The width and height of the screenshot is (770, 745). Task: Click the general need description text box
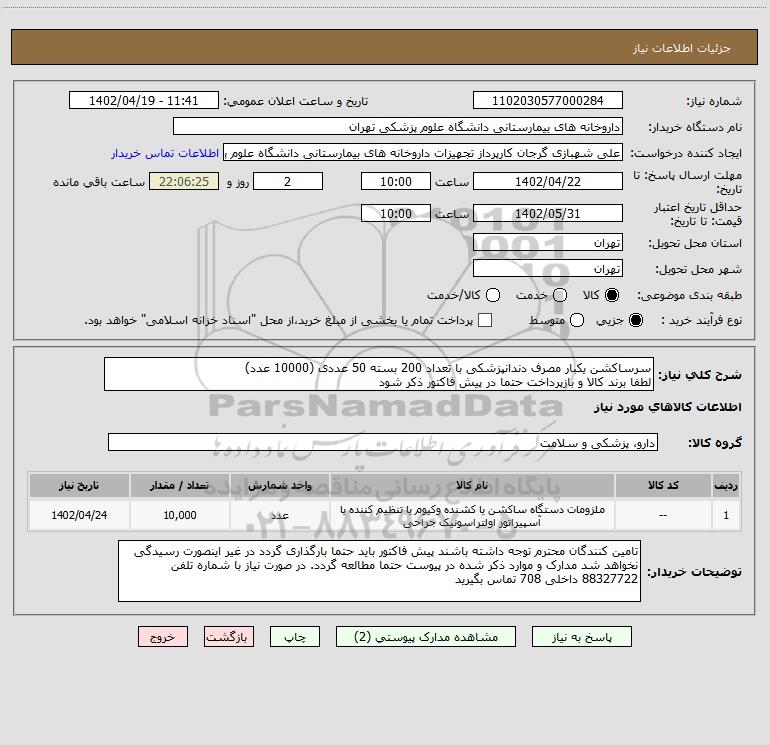[379, 375]
